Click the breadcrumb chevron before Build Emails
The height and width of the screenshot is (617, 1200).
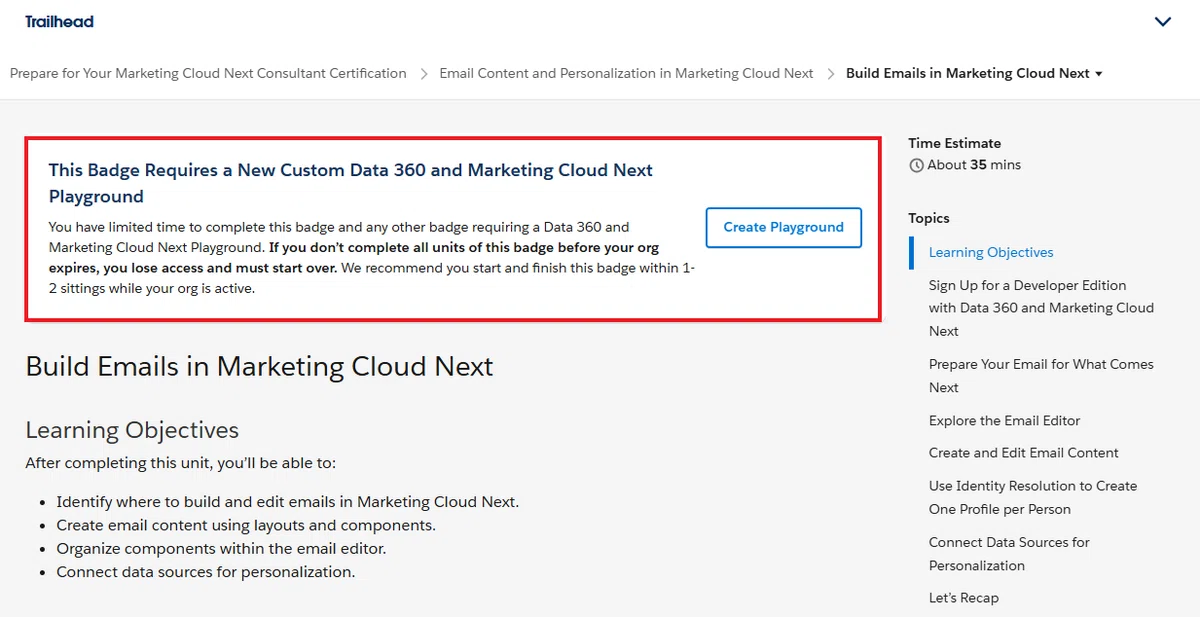[x=830, y=73]
